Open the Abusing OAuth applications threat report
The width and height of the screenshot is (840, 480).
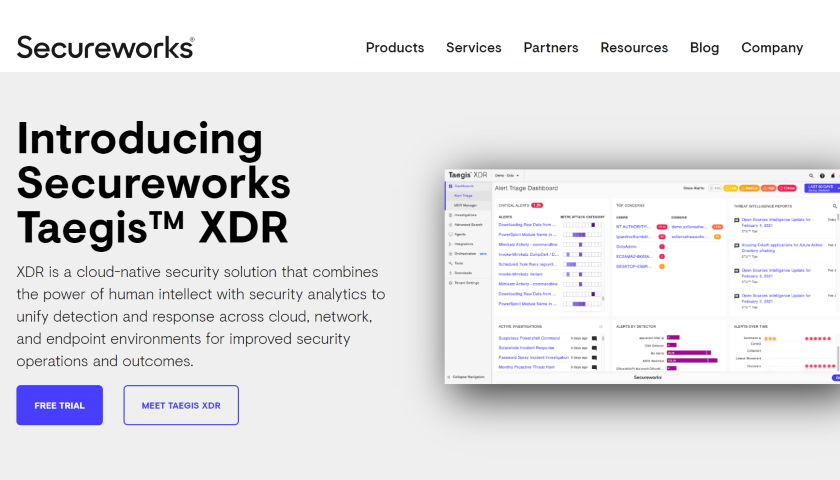[782, 248]
